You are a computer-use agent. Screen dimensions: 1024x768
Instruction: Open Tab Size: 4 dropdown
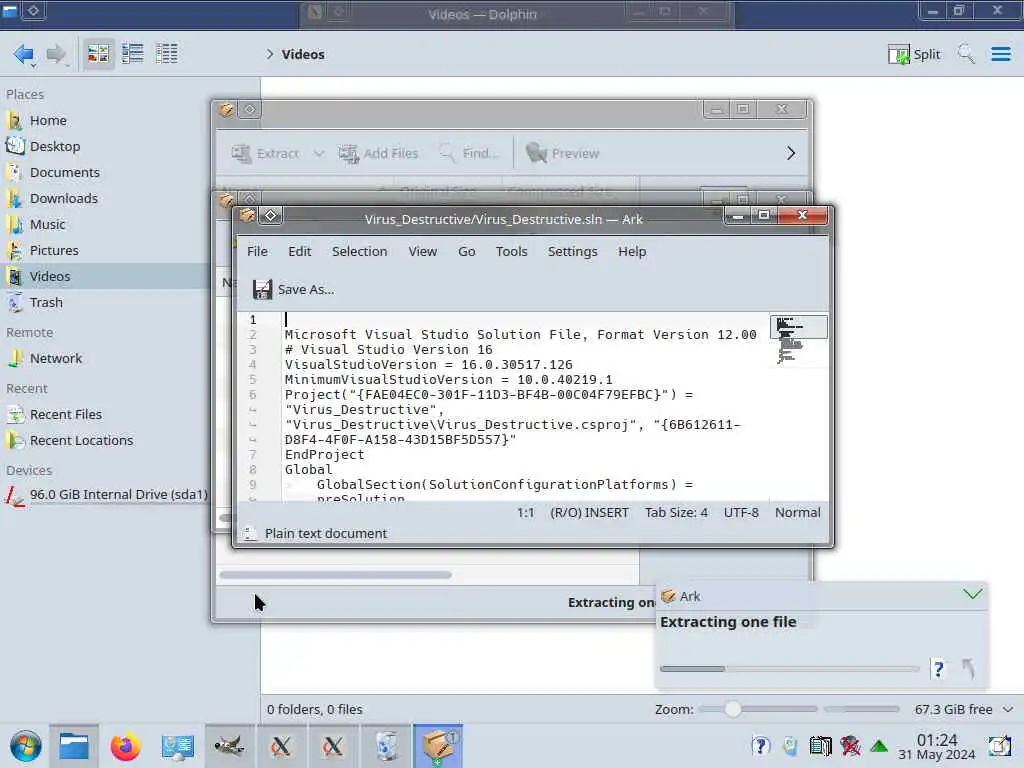tap(677, 513)
